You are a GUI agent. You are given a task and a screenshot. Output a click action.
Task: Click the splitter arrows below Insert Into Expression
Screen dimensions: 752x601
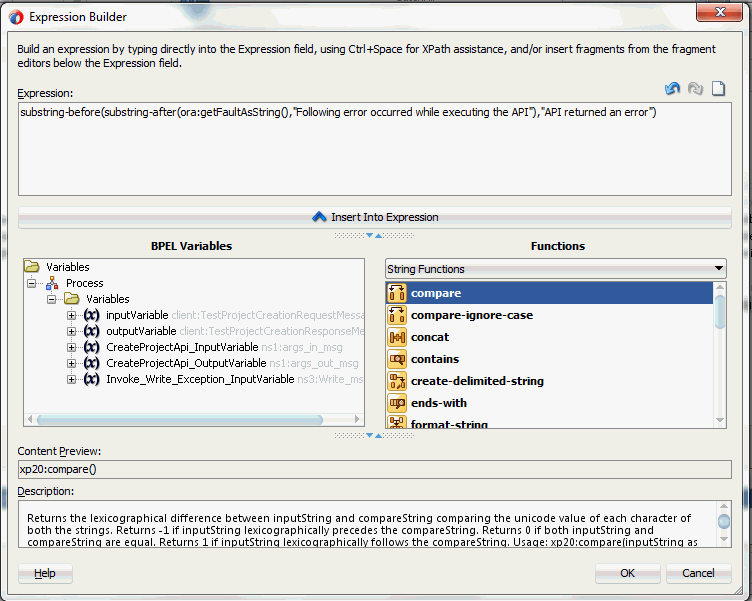coord(374,236)
